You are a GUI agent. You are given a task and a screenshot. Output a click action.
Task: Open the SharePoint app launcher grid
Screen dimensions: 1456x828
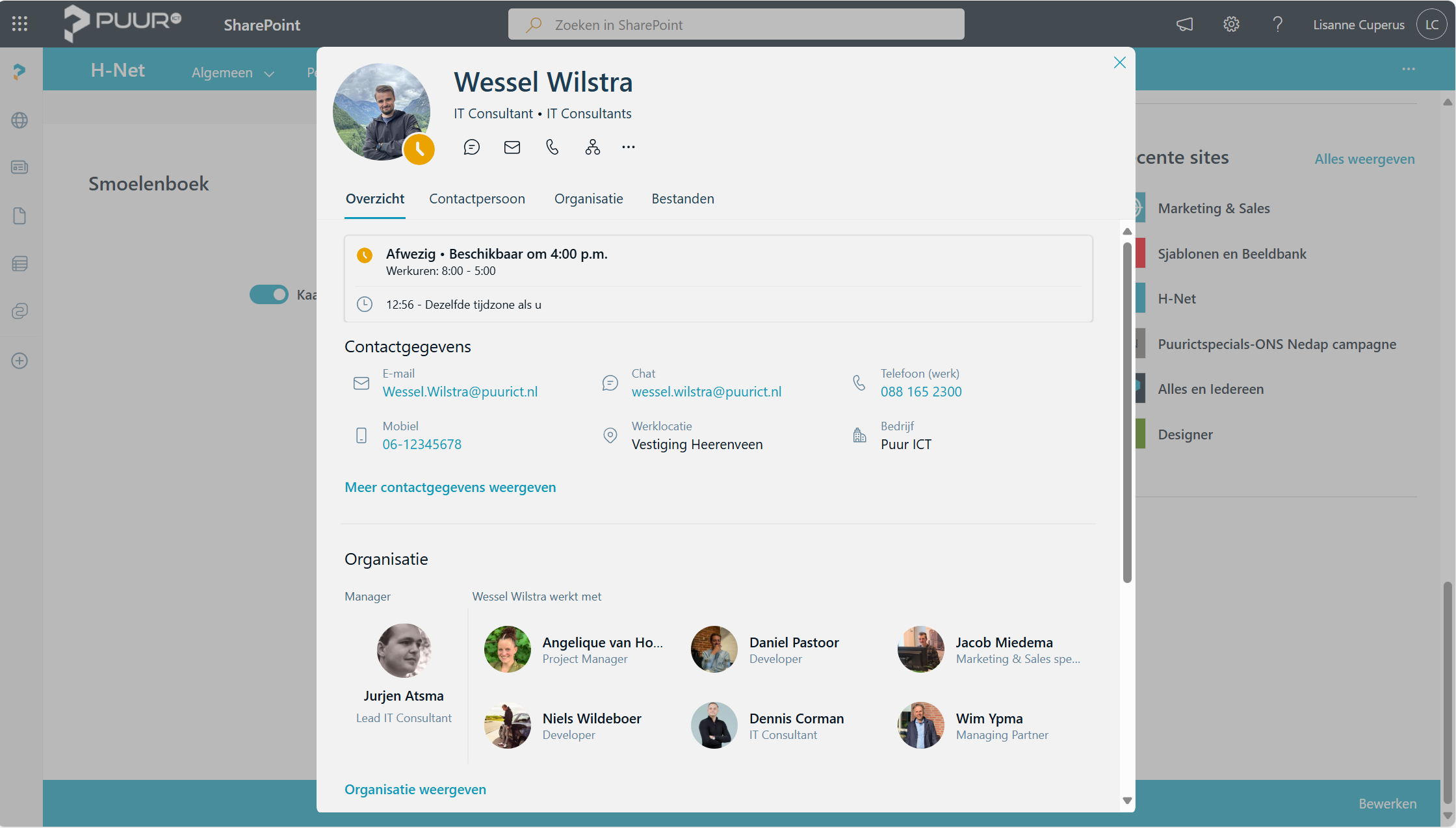tap(19, 24)
